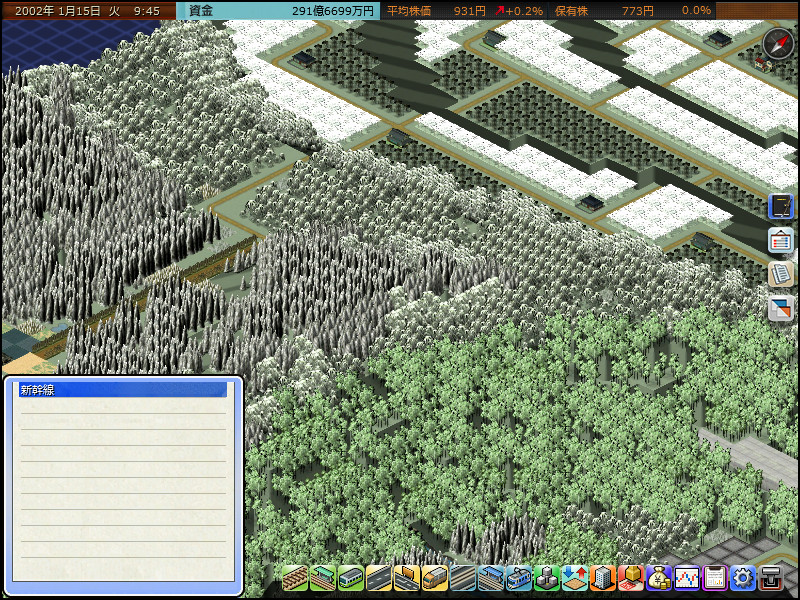Screen dimensions: 800x600
Task: Click the +0.2% stock change value
Action: tap(524, 11)
